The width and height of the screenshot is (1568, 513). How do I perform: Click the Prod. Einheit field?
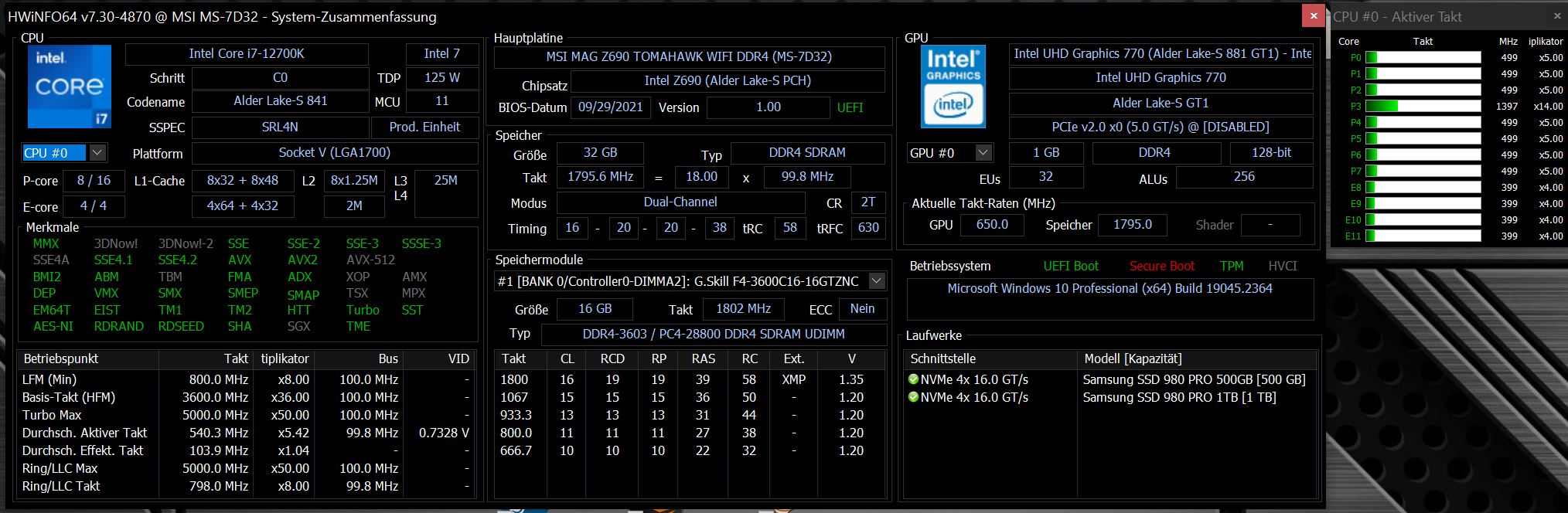pyautogui.click(x=424, y=127)
